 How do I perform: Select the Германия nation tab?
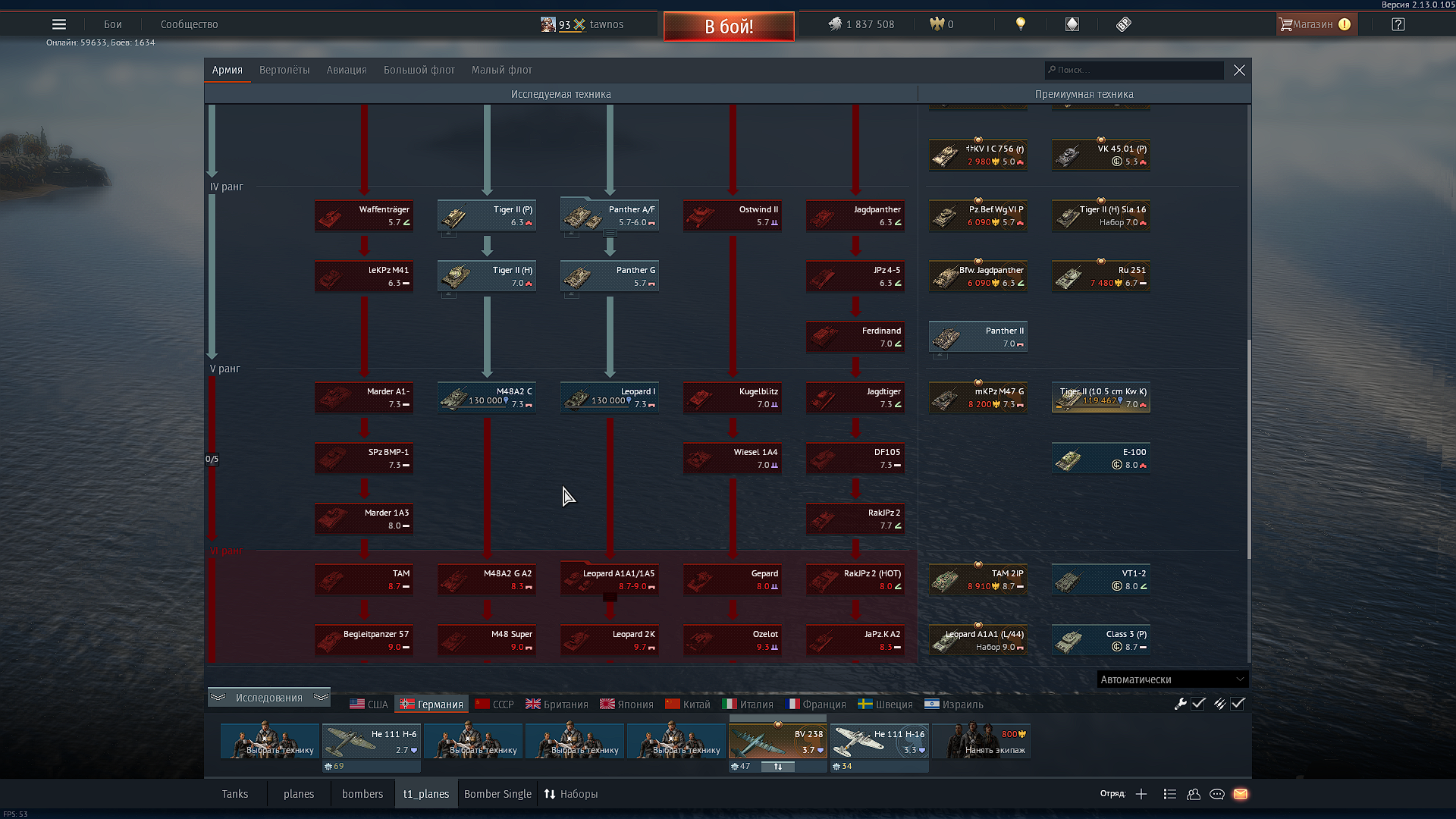432,704
